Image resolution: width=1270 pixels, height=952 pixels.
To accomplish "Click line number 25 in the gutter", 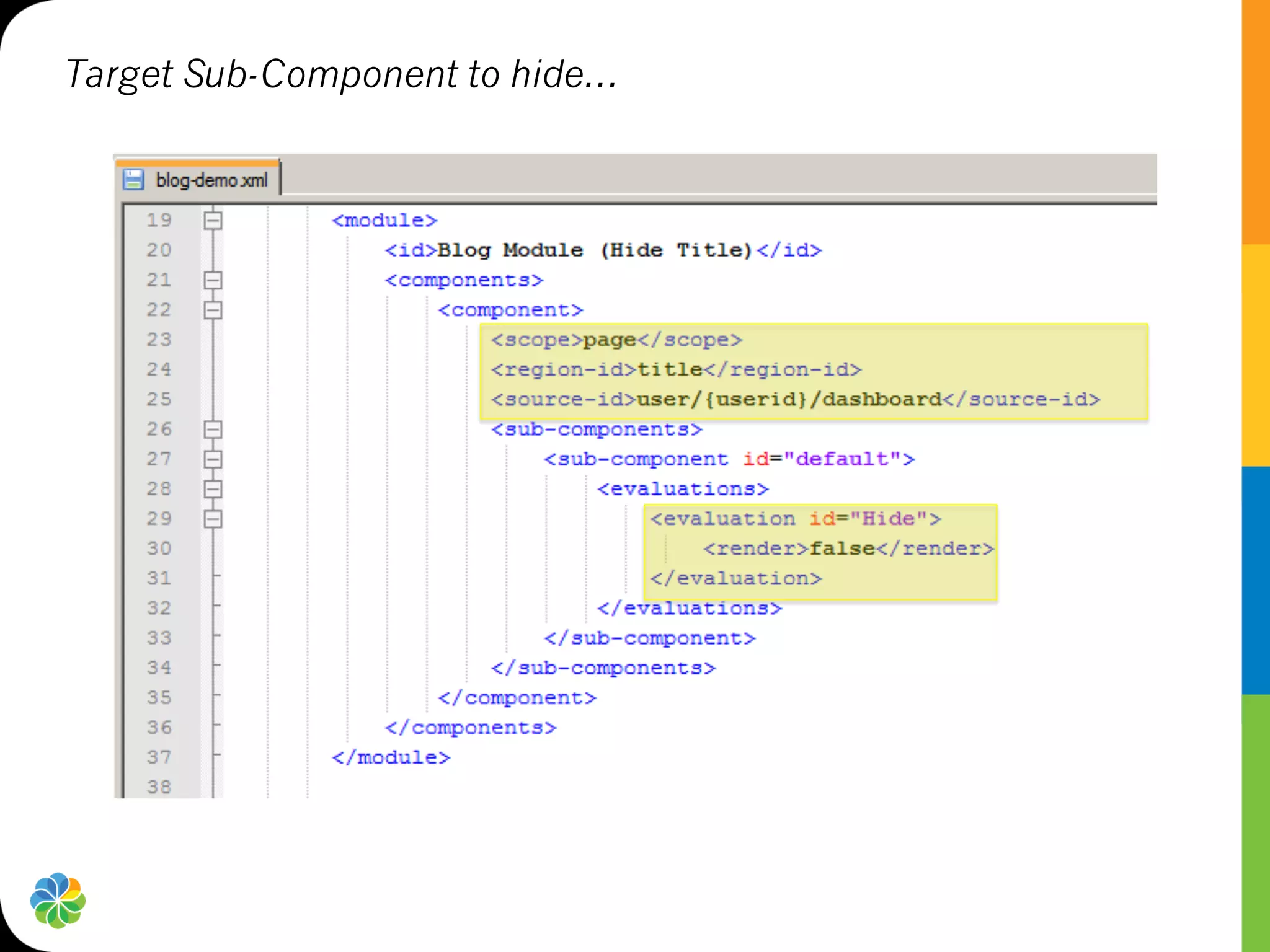I will click(159, 399).
